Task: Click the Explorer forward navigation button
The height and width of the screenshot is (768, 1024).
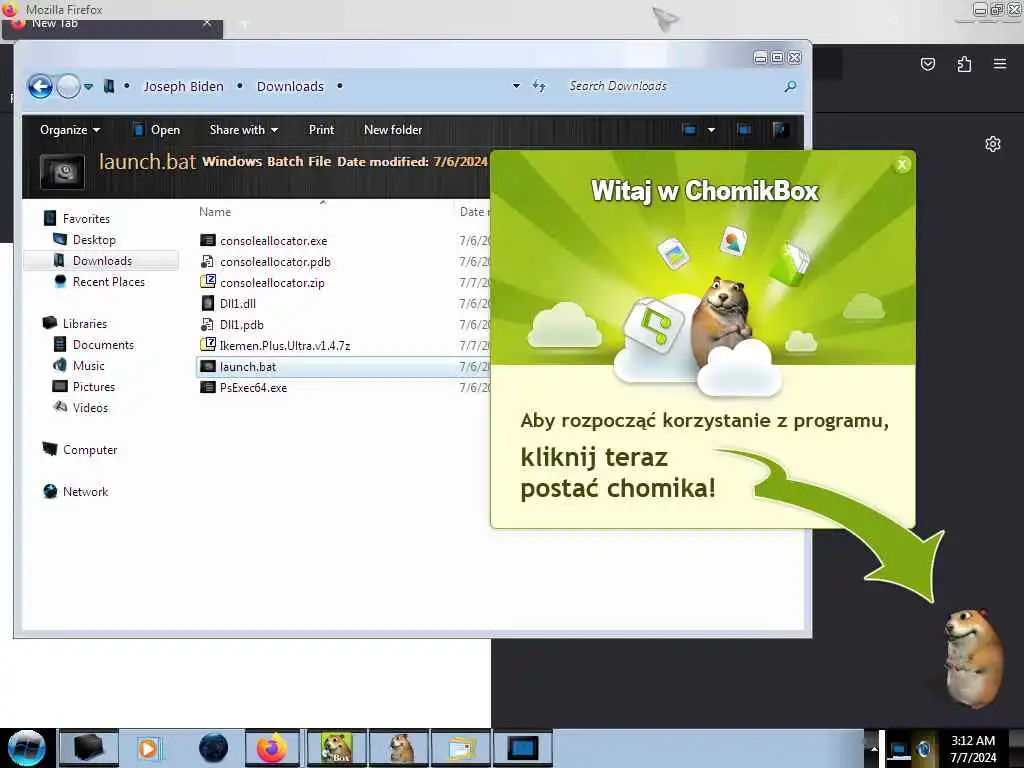Action: tap(68, 86)
